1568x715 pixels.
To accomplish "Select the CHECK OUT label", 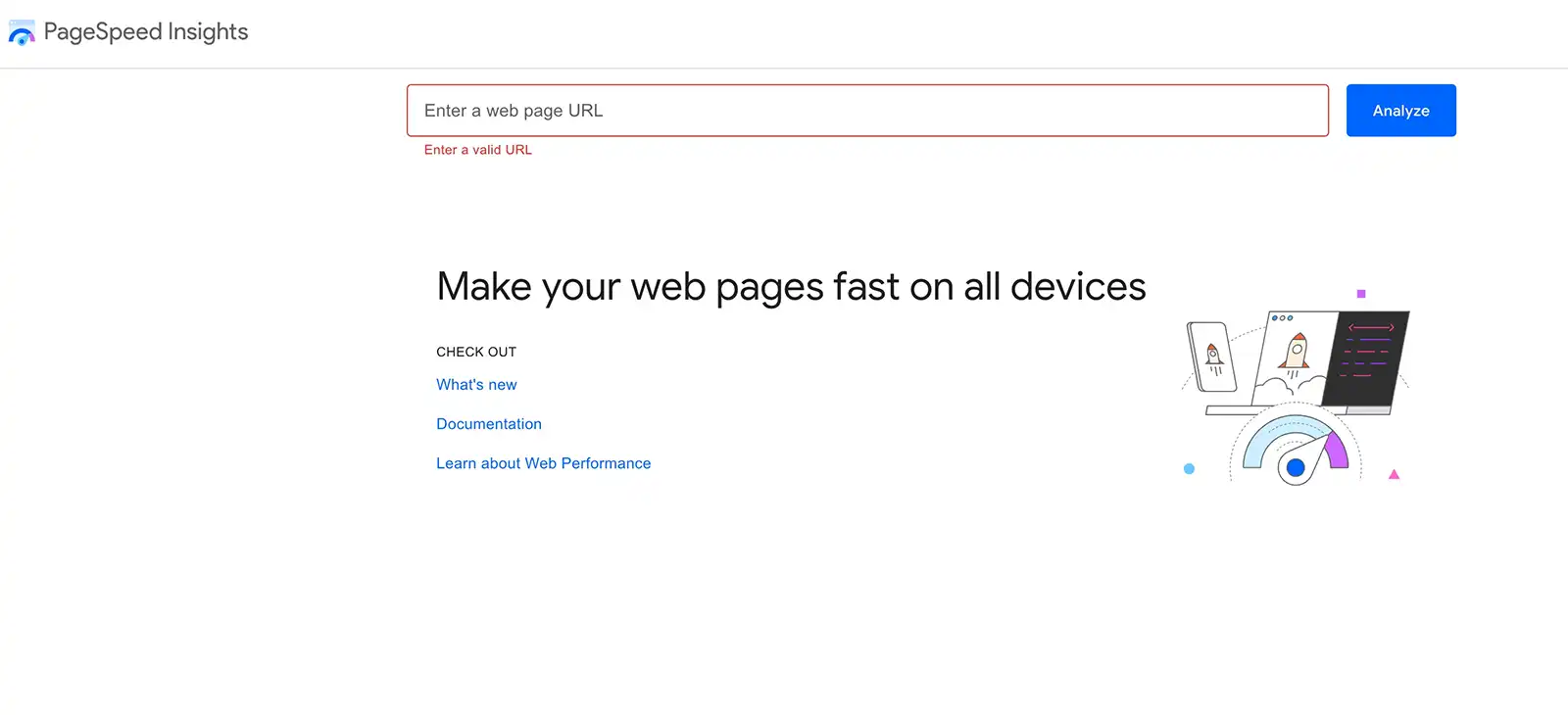I will [476, 352].
